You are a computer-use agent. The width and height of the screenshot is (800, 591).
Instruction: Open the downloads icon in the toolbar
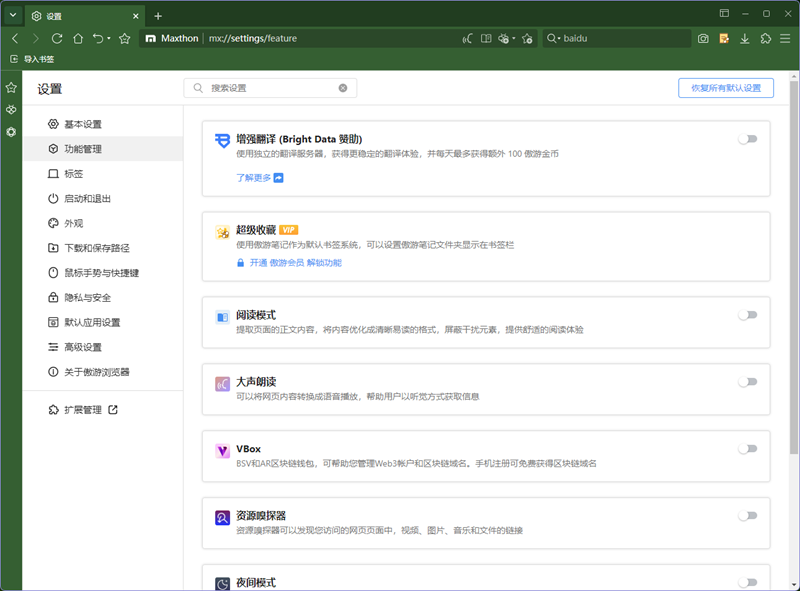(745, 38)
